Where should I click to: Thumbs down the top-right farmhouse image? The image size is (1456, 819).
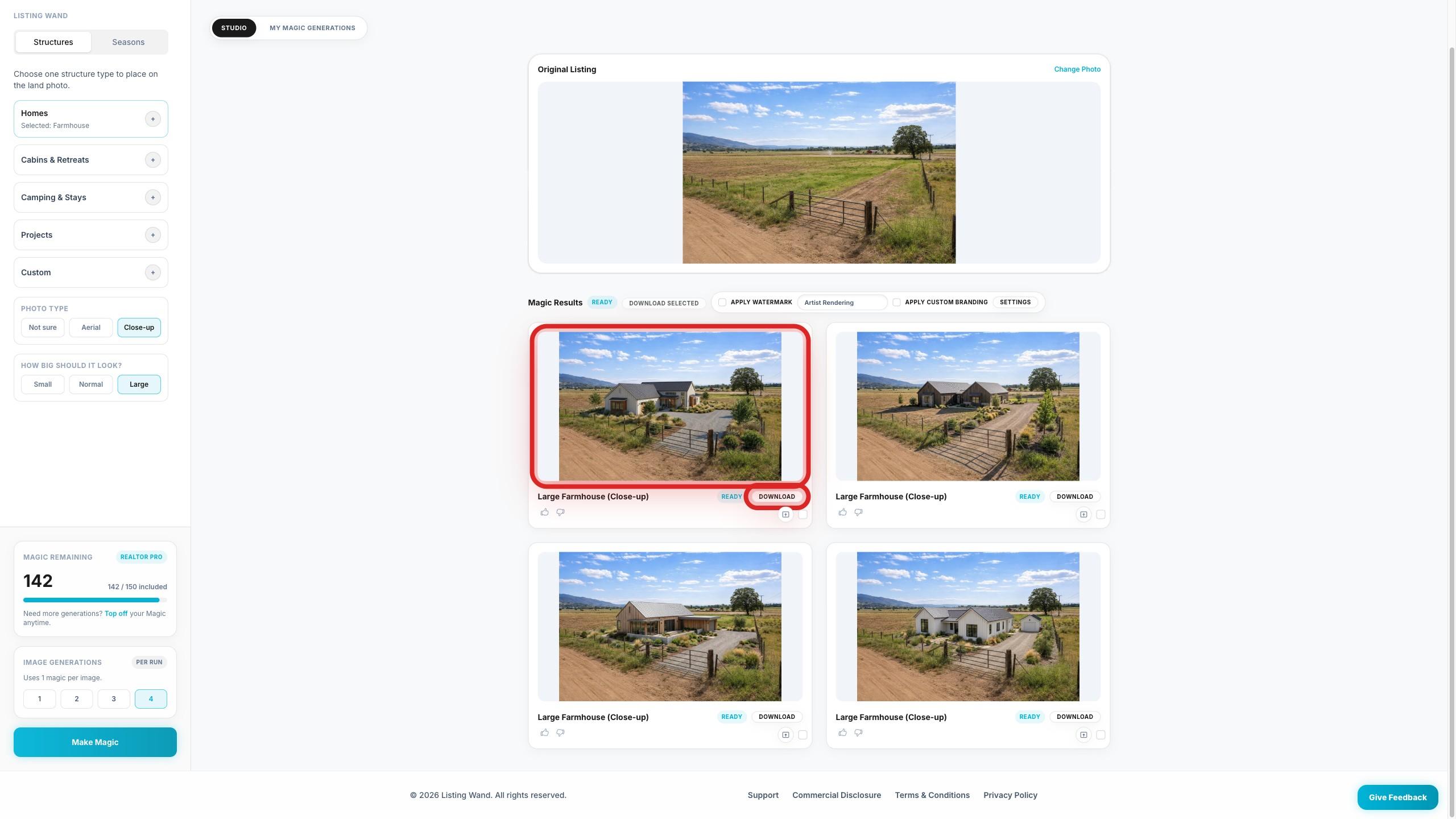[x=859, y=512]
